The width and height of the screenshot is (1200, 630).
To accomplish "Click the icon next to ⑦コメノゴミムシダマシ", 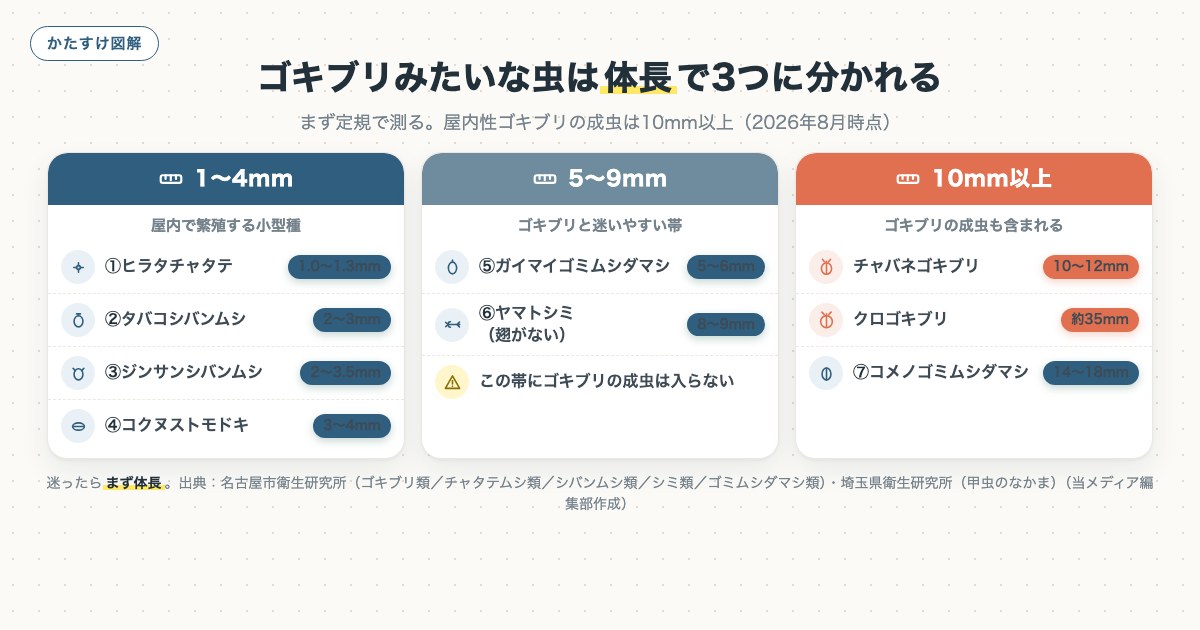I will click(825, 373).
